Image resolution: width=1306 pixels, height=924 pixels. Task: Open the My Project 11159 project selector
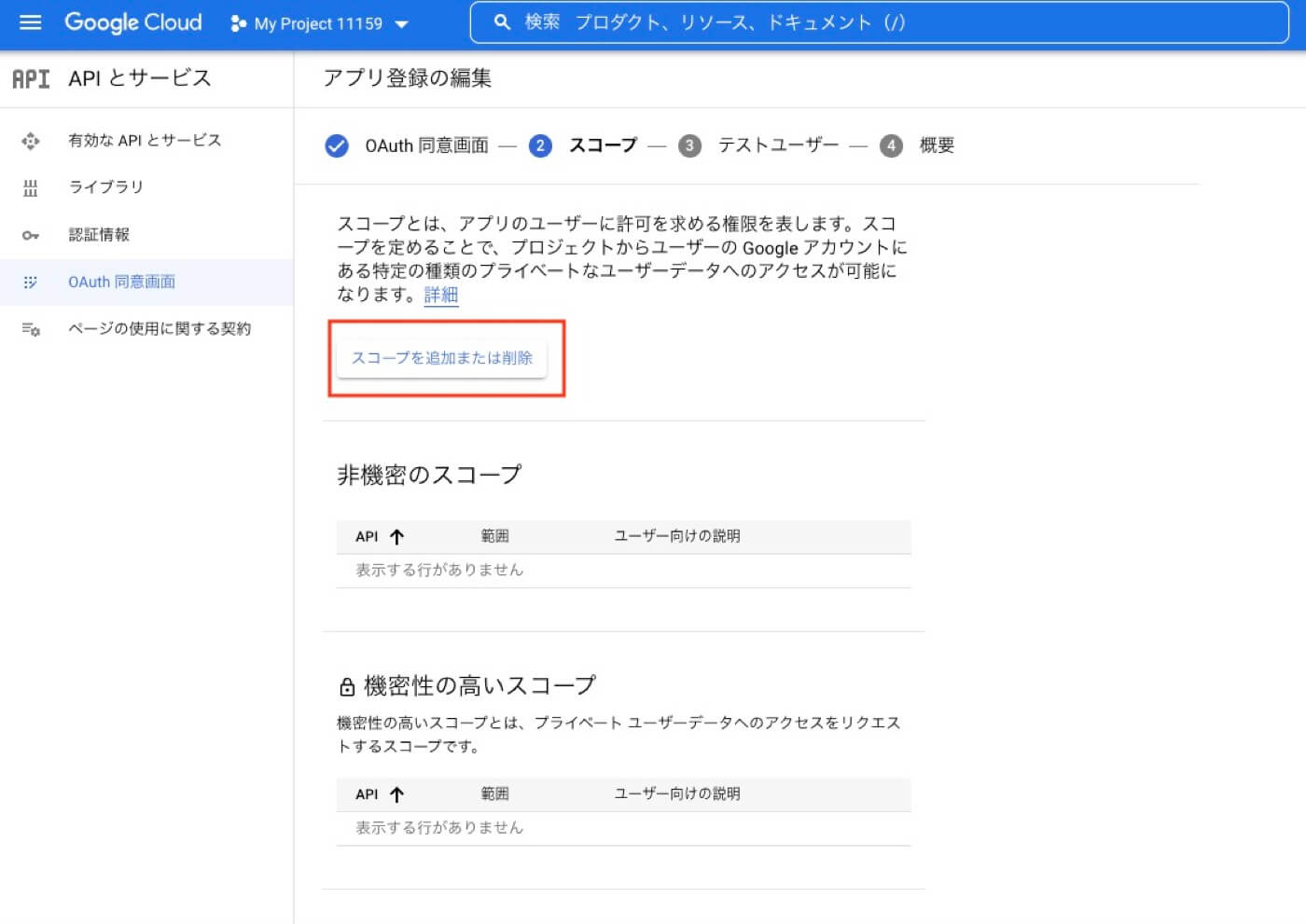[320, 25]
